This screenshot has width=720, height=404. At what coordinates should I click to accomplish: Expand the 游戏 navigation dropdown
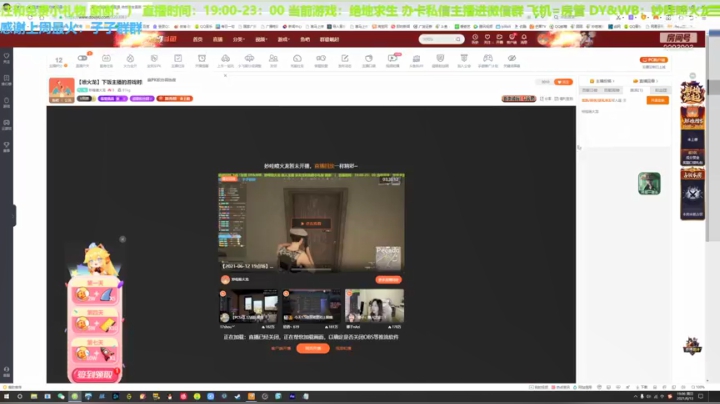point(283,39)
